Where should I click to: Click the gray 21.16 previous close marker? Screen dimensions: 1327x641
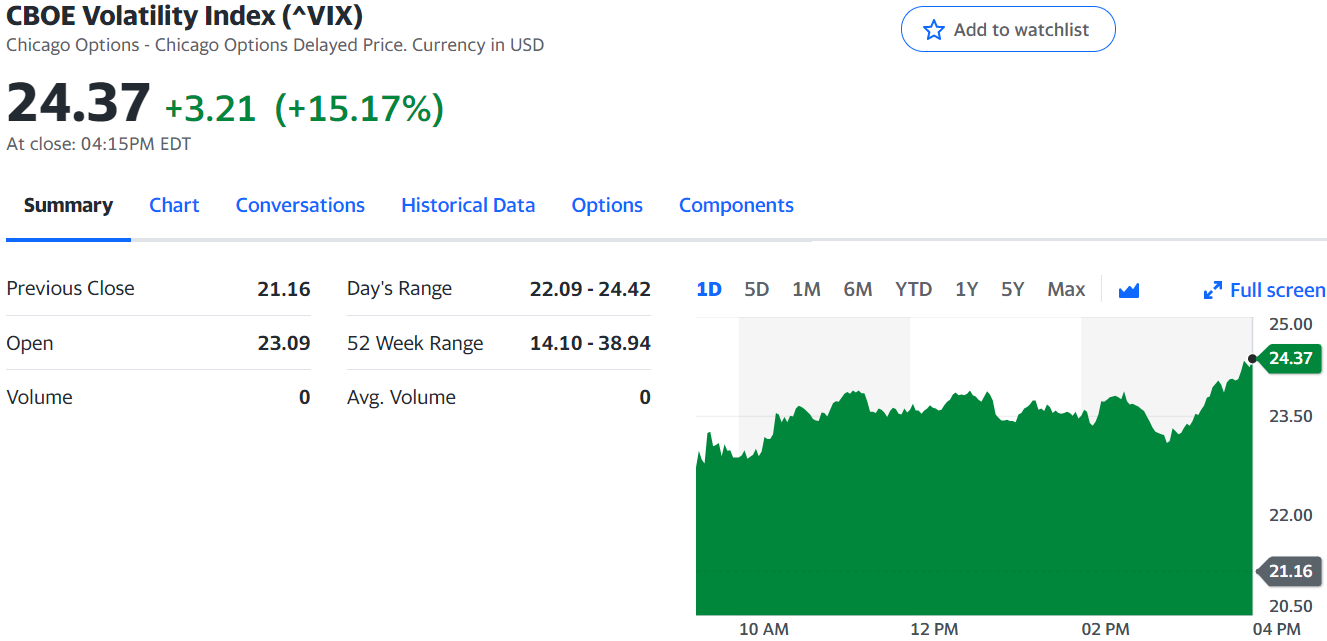point(1291,571)
